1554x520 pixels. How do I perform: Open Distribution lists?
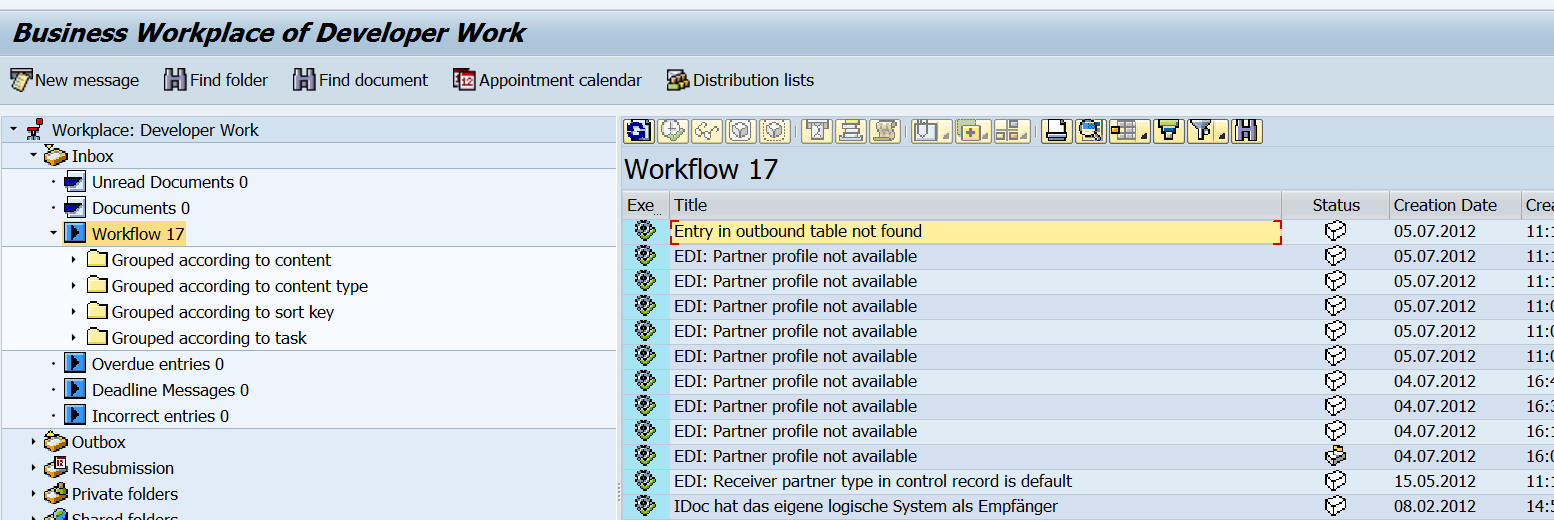740,80
